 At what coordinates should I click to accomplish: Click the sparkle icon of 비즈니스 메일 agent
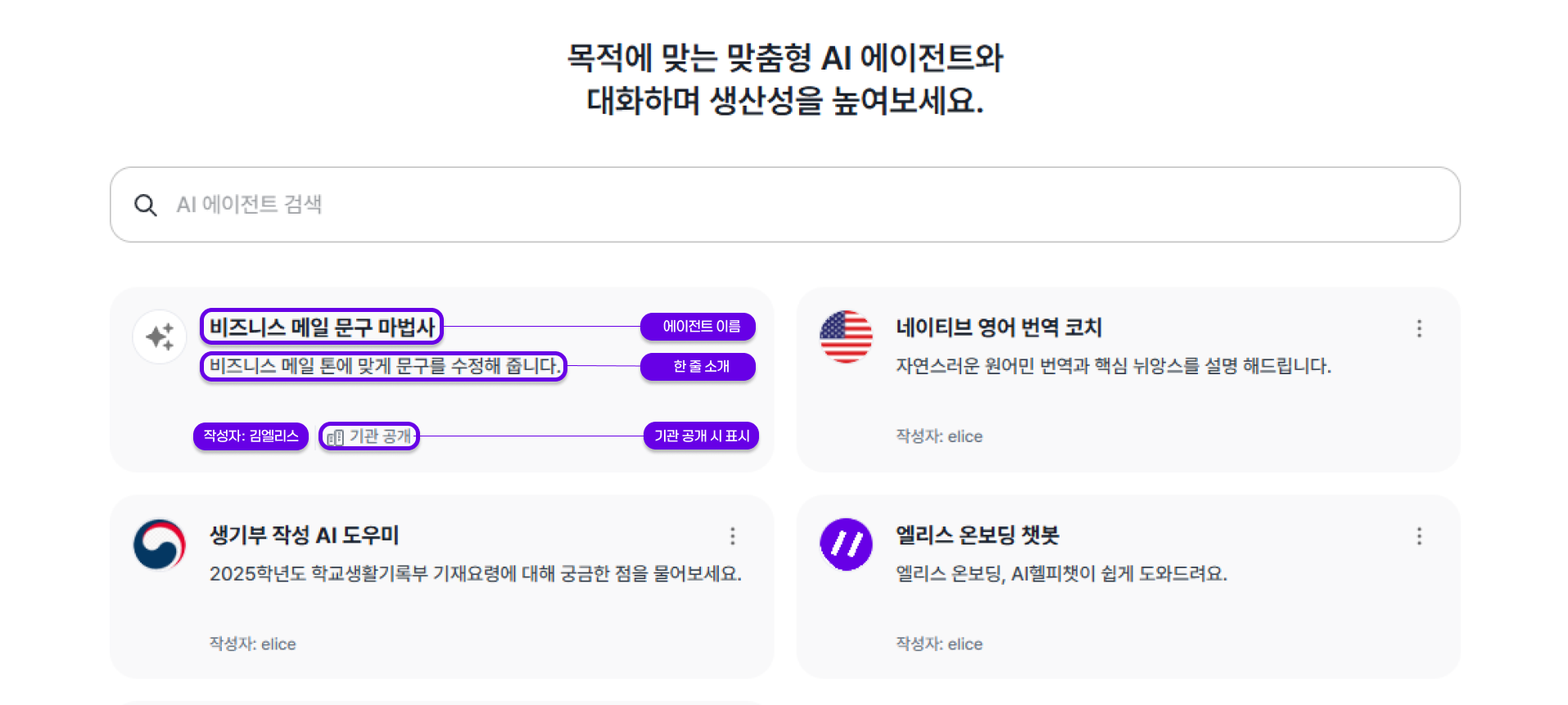[160, 337]
